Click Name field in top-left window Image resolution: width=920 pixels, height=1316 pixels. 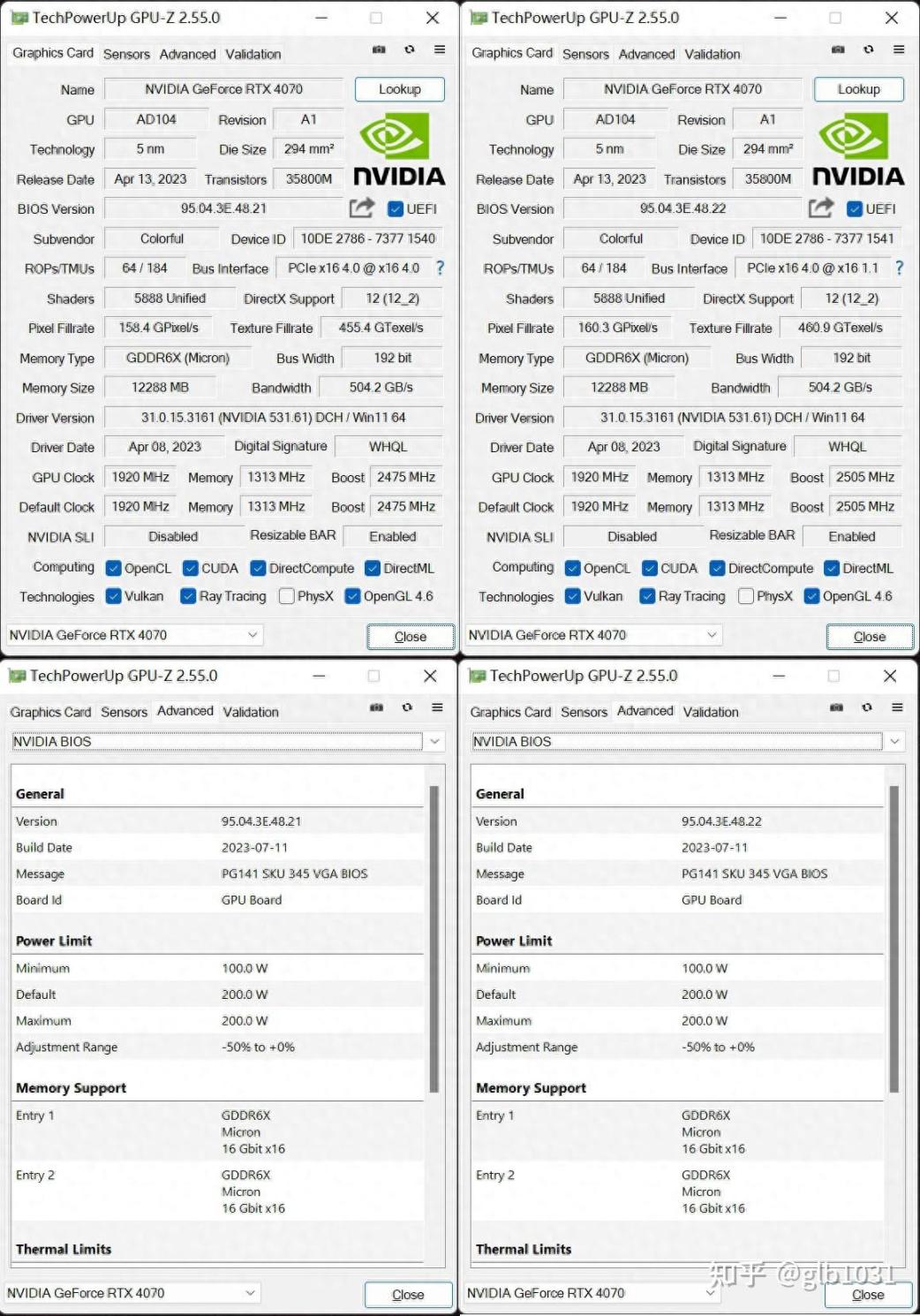(224, 89)
